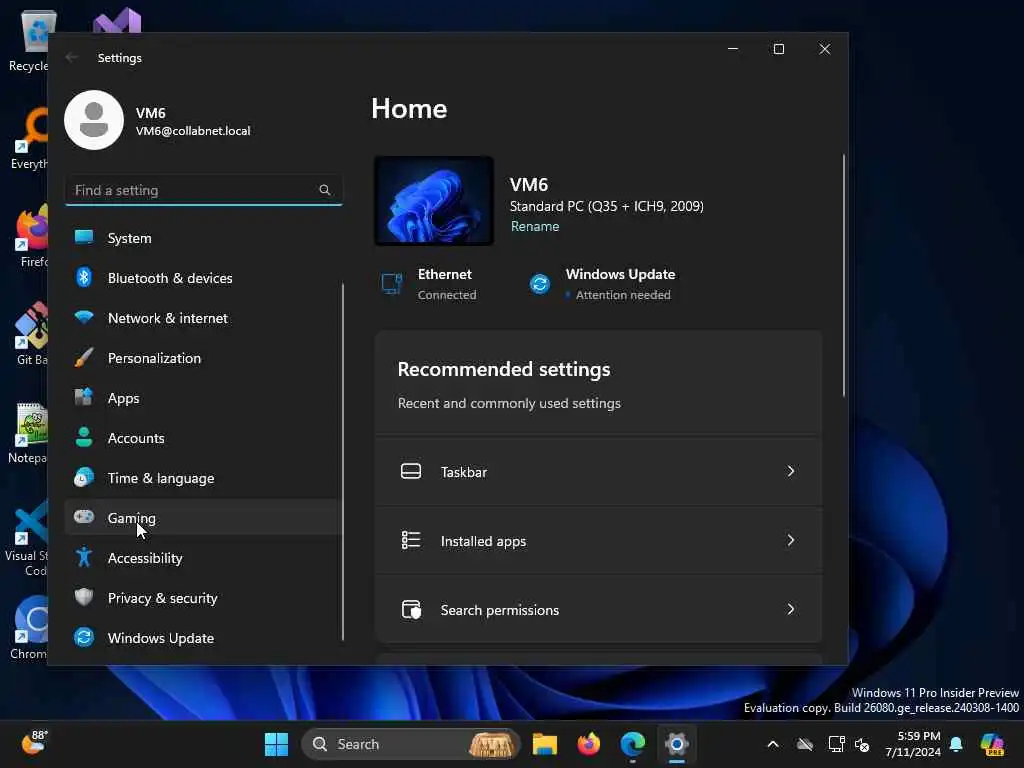This screenshot has width=1024, height=768.
Task: Show hidden tray icons chevron
Action: tap(773, 744)
